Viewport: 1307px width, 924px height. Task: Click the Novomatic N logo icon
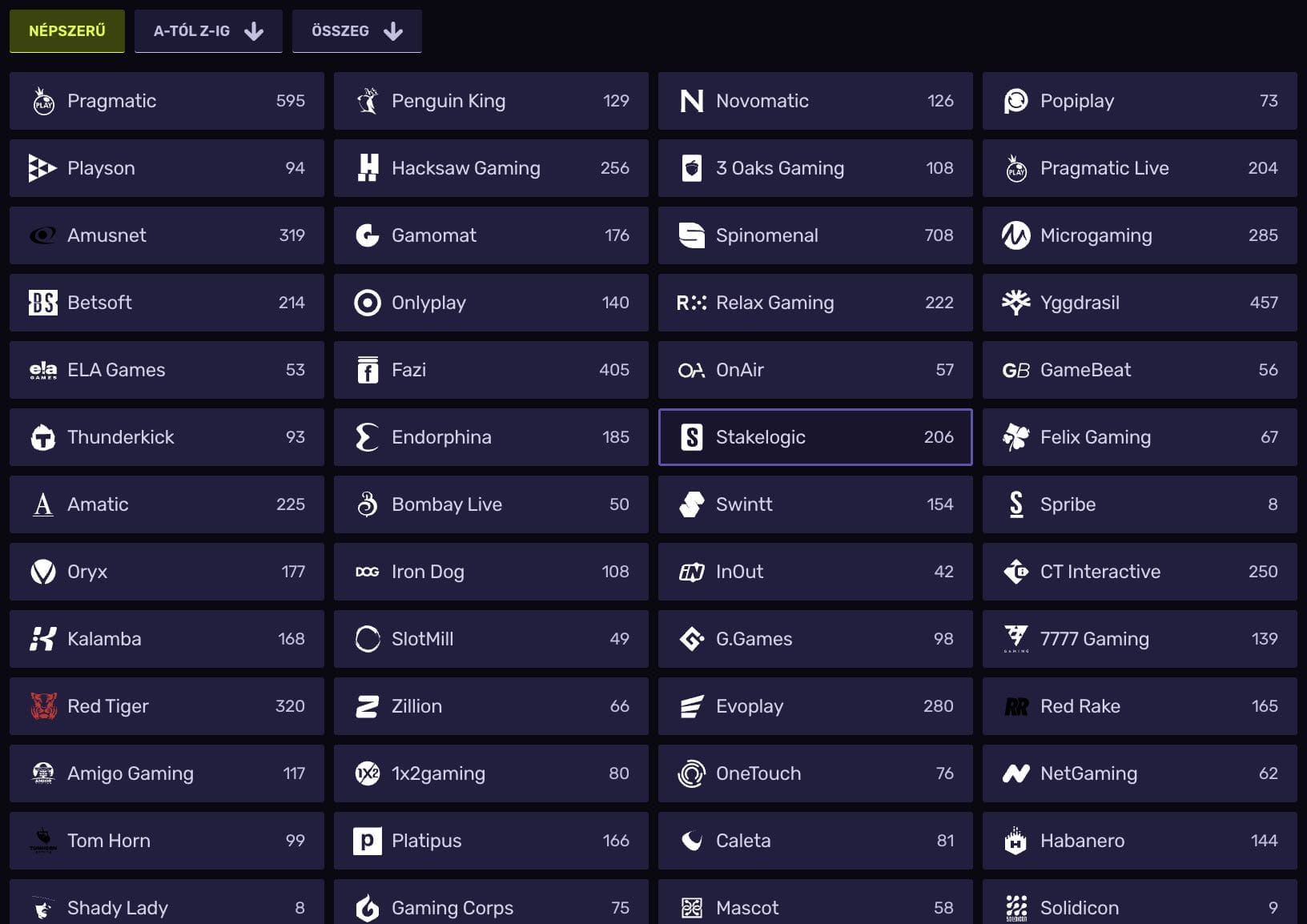tap(692, 101)
